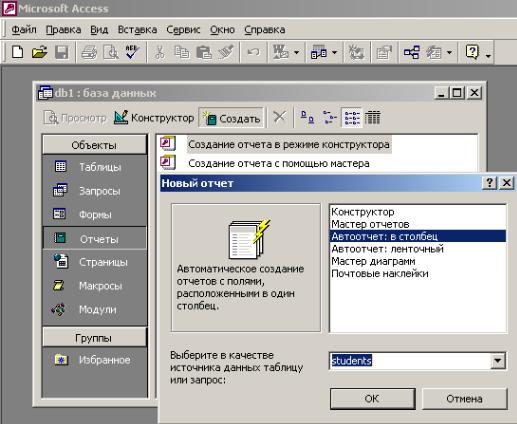Select Конструктор in the new report list
This screenshot has width=517, height=424.
point(418,212)
